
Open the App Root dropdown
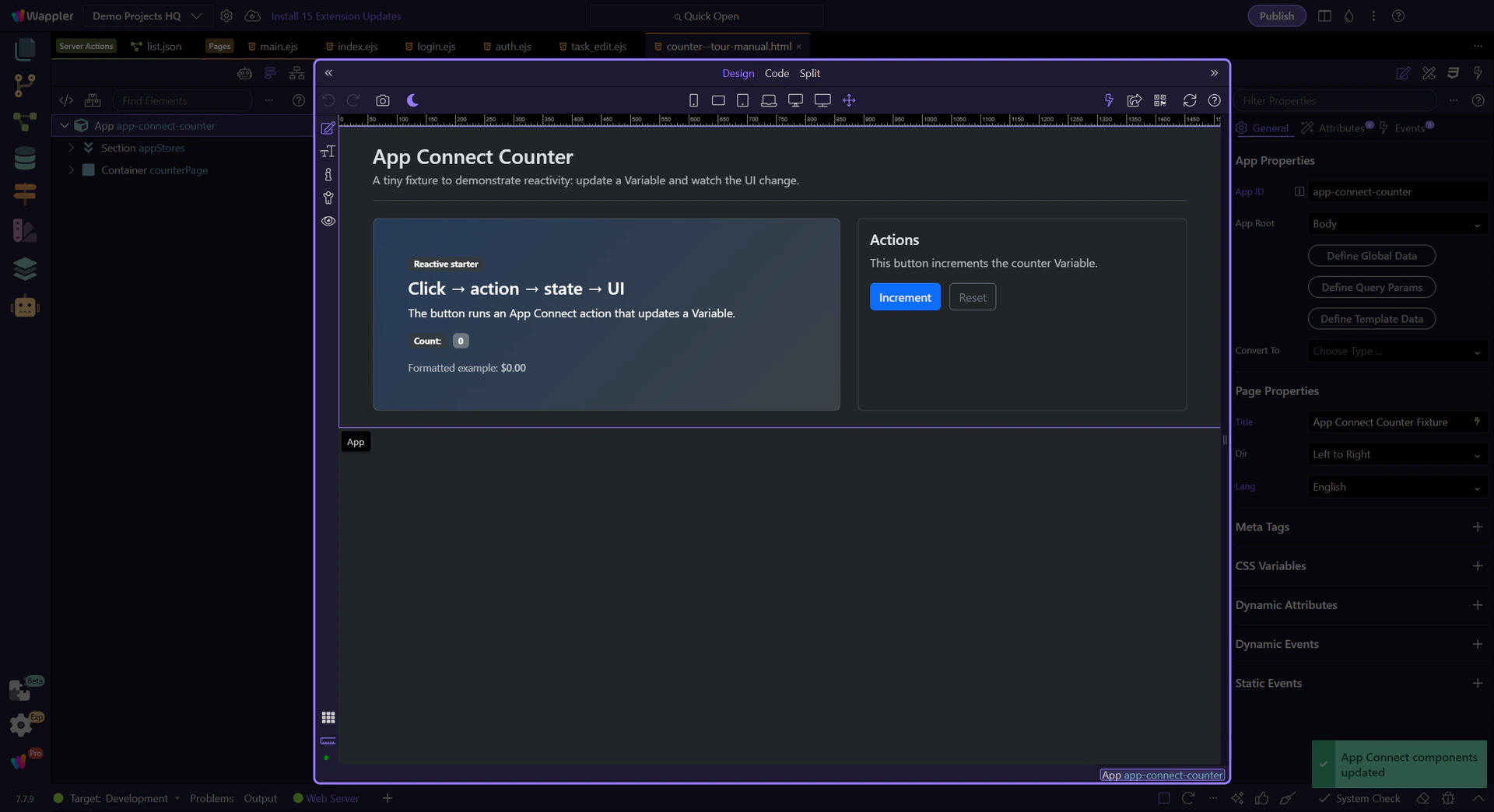[x=1397, y=224]
